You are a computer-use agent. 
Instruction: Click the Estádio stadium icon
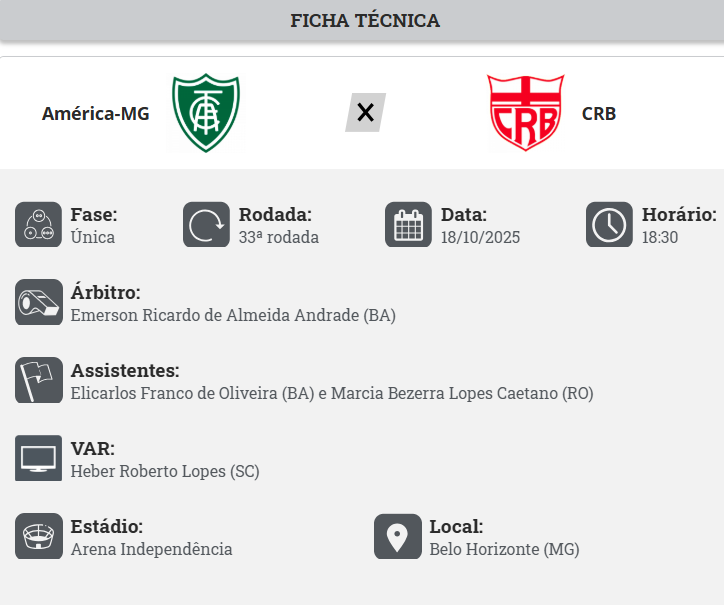pyautogui.click(x=39, y=537)
